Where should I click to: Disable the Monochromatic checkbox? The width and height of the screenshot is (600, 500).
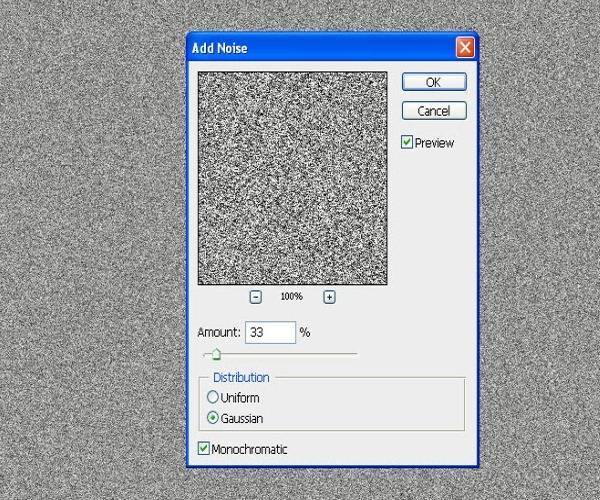(x=204, y=448)
